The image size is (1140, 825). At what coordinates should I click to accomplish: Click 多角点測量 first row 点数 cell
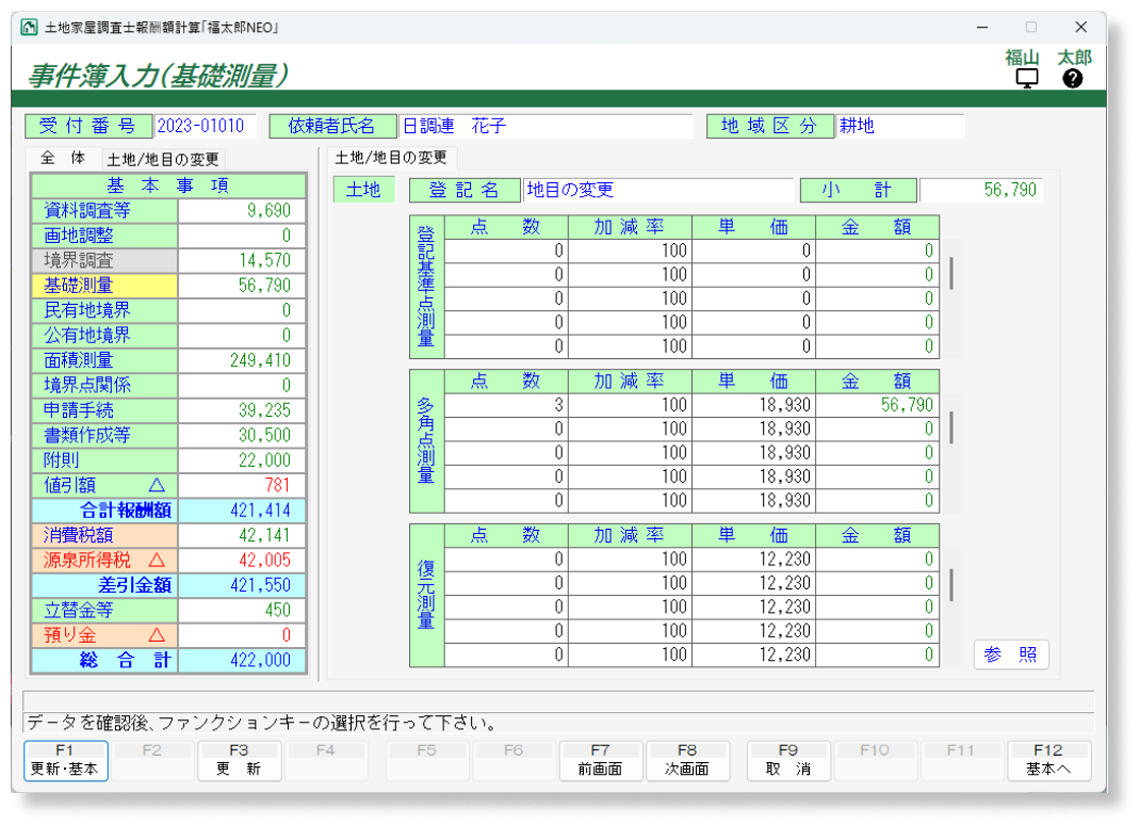[506, 405]
